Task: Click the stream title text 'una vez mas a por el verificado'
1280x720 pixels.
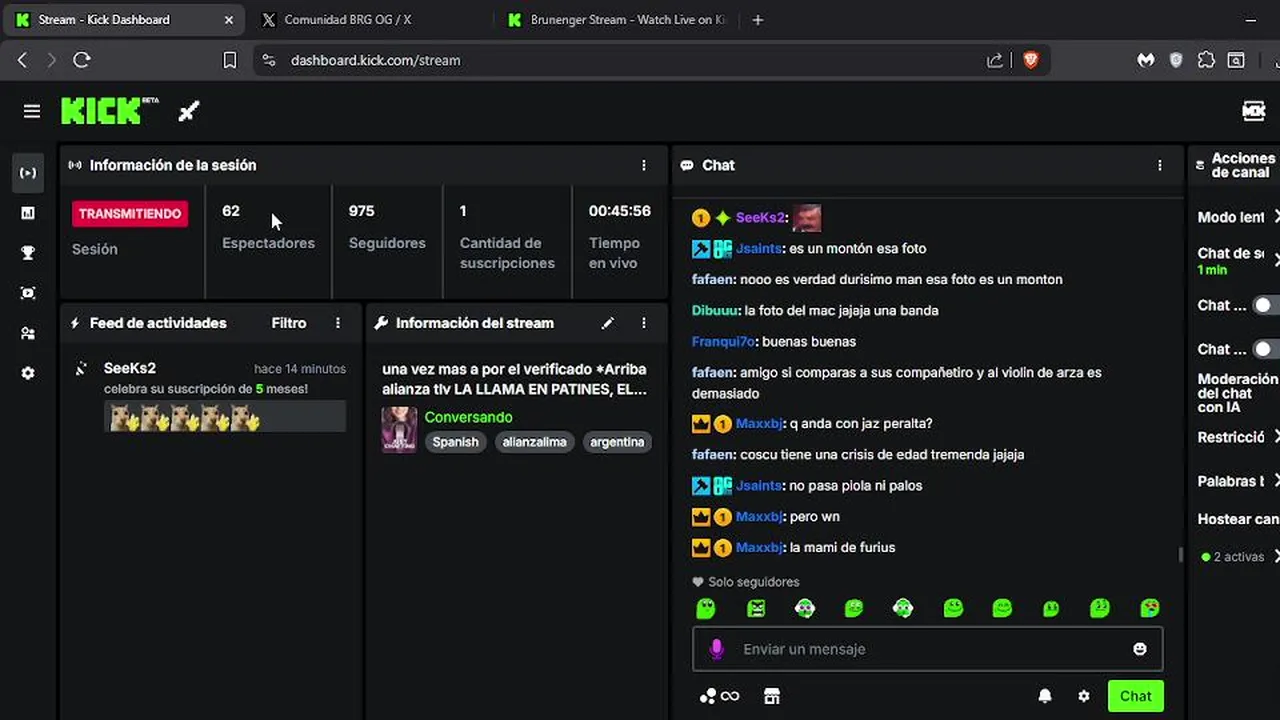Action: [x=514, y=379]
